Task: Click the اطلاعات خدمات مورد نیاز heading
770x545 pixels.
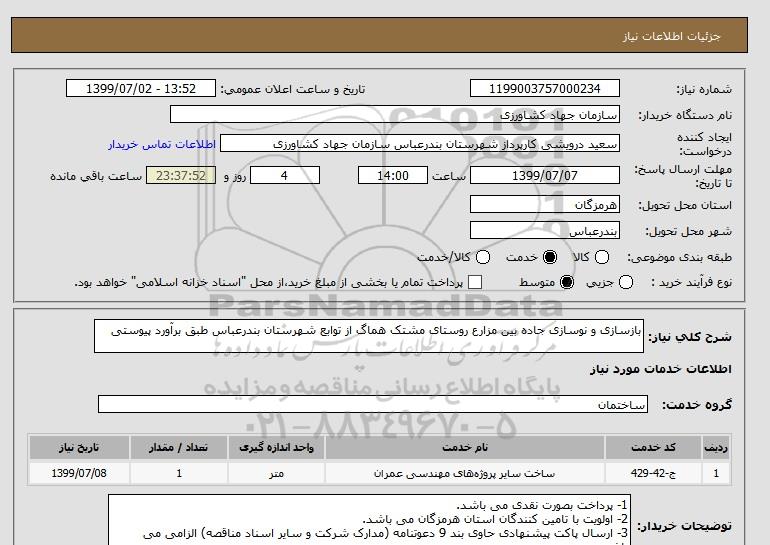Action: tap(660, 369)
